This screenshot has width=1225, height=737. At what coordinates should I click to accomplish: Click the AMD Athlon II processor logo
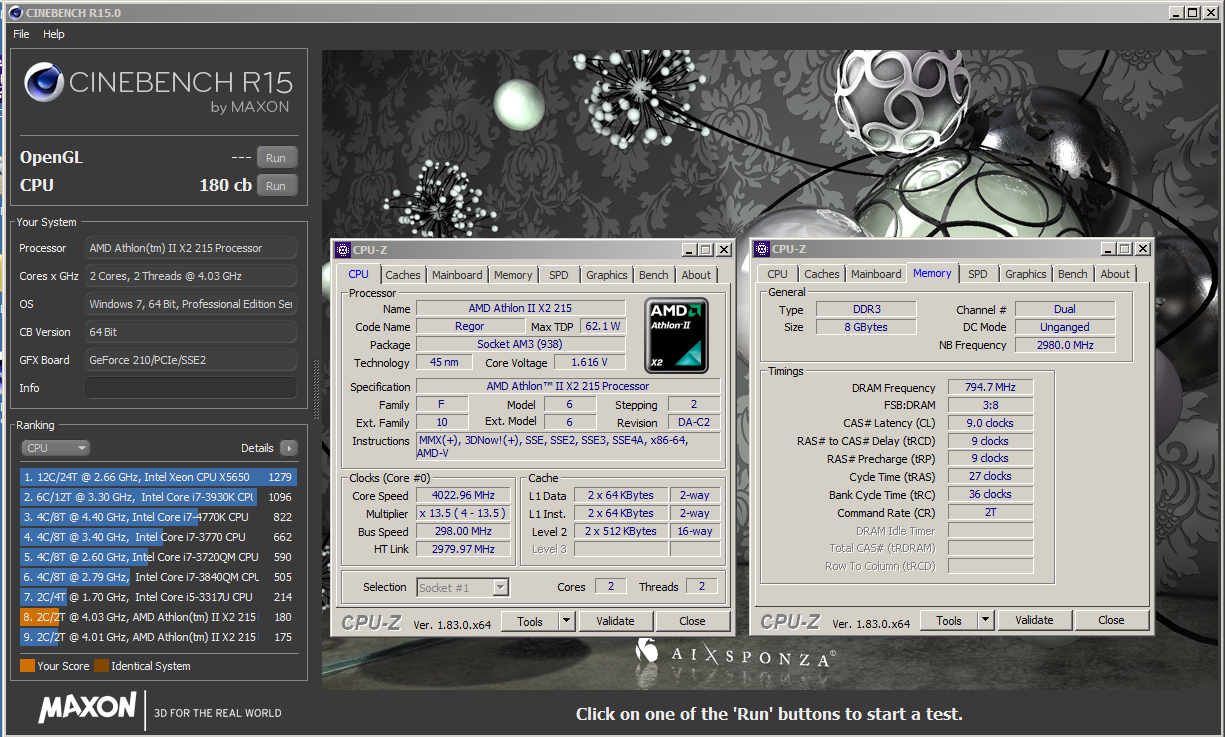pyautogui.click(x=677, y=335)
